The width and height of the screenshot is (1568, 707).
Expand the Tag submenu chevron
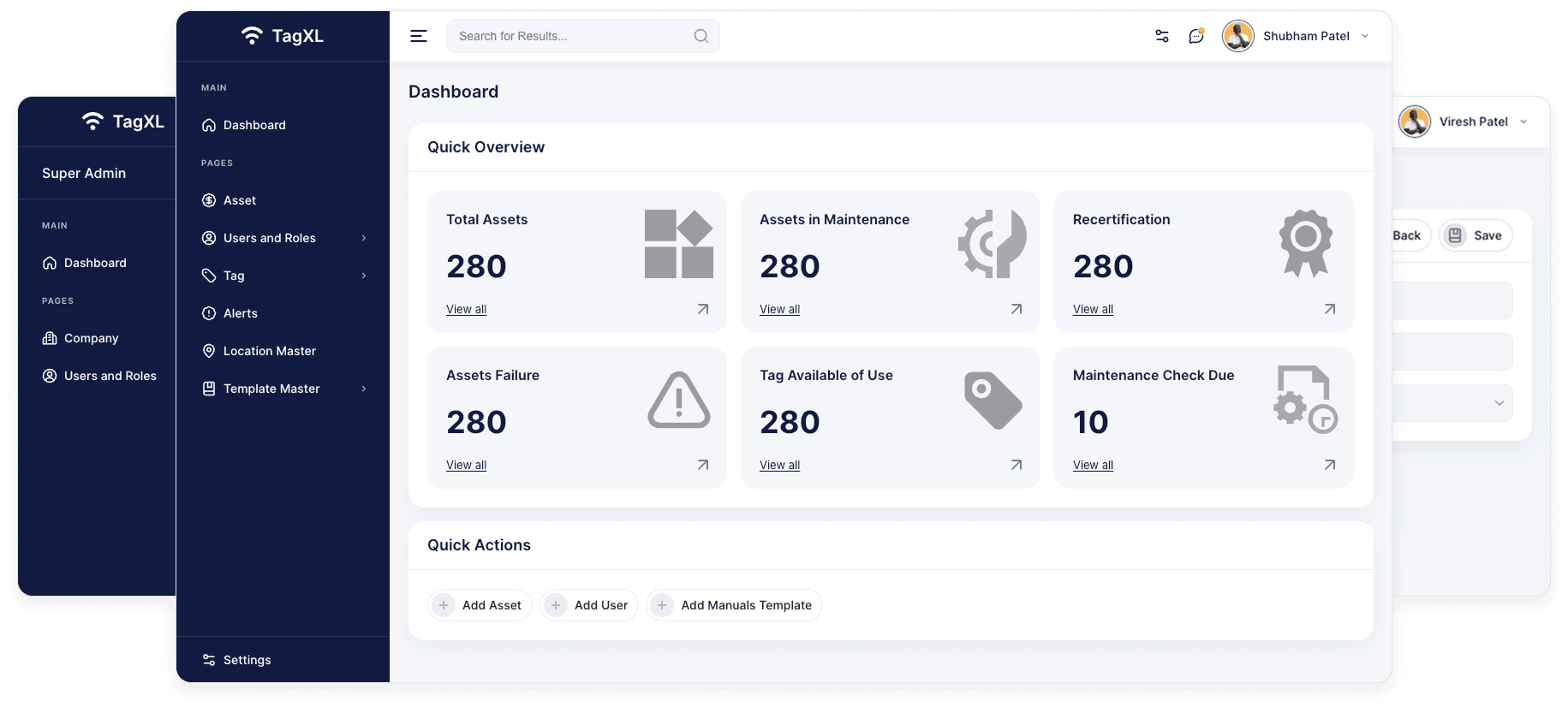click(364, 276)
